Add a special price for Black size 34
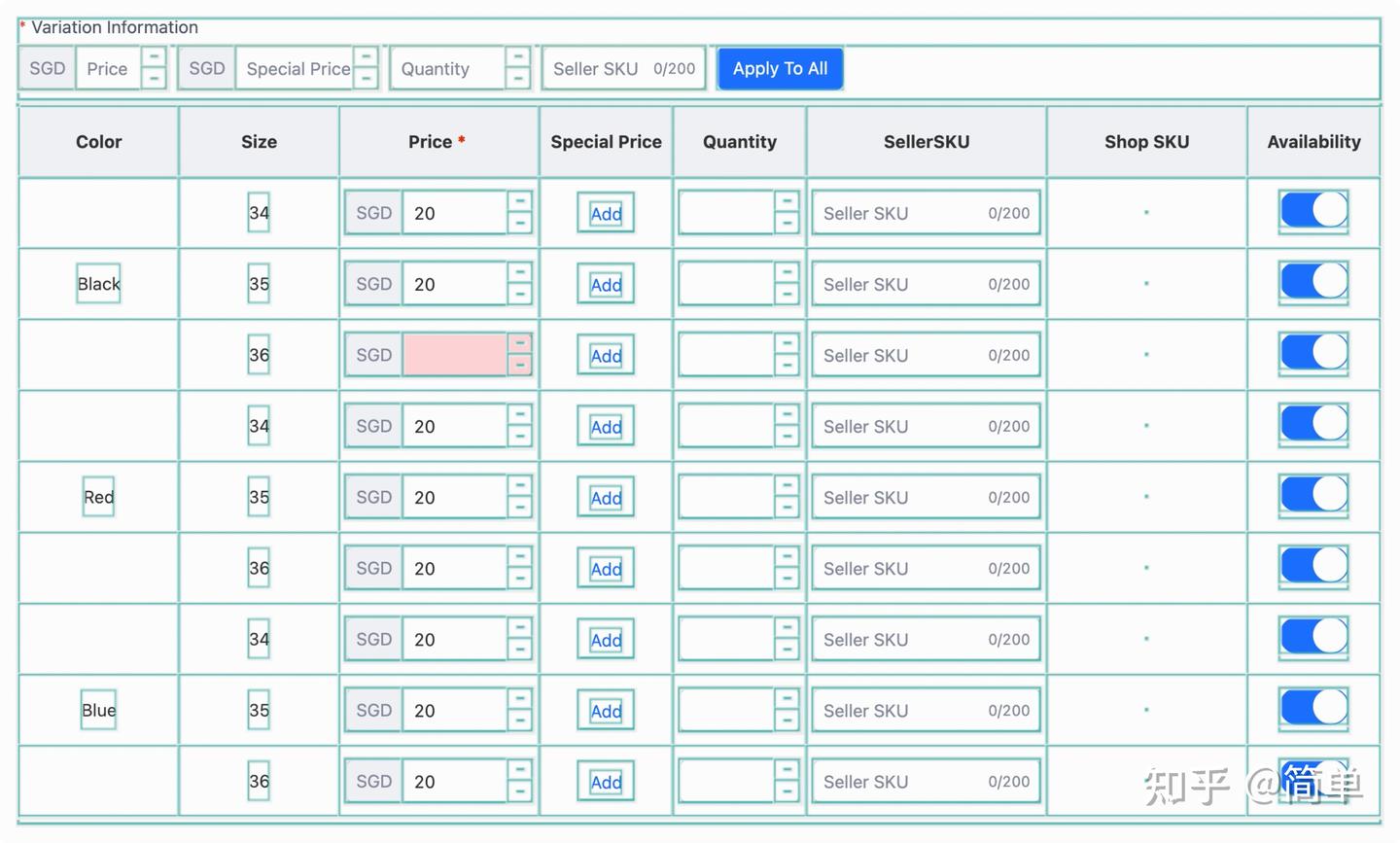 [x=605, y=213]
